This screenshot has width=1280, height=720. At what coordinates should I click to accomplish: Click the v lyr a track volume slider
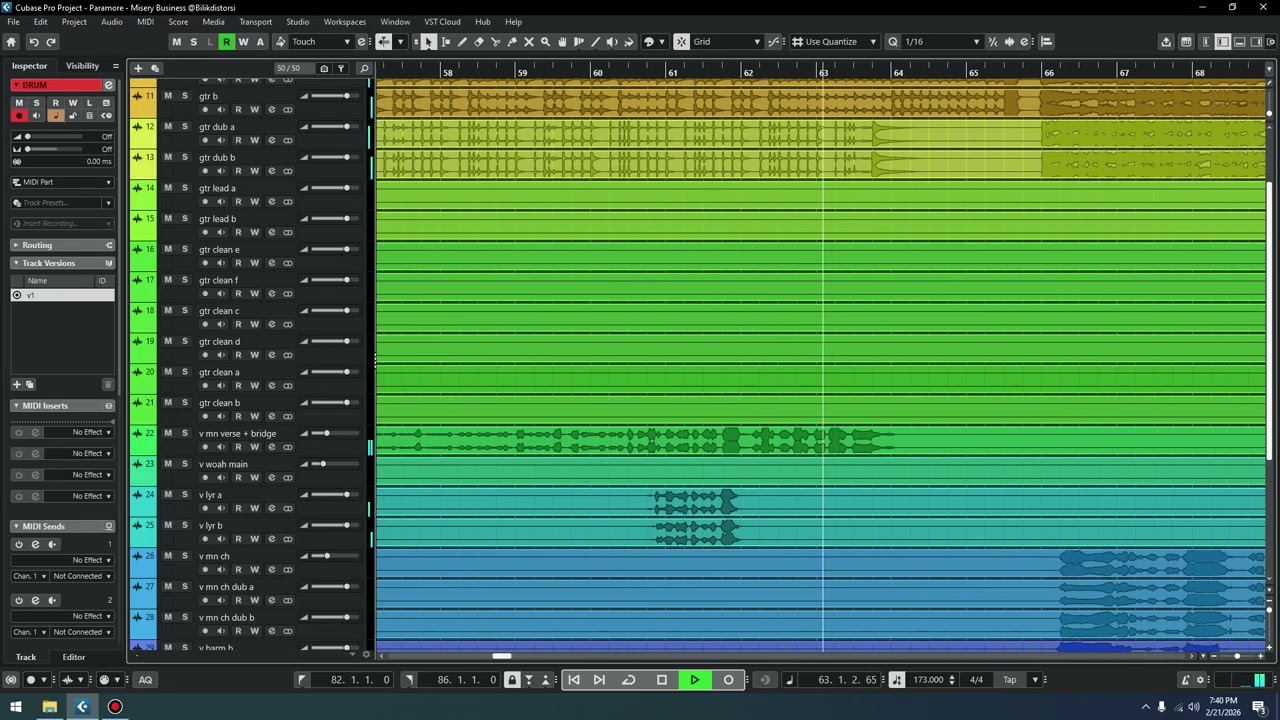[333, 495]
